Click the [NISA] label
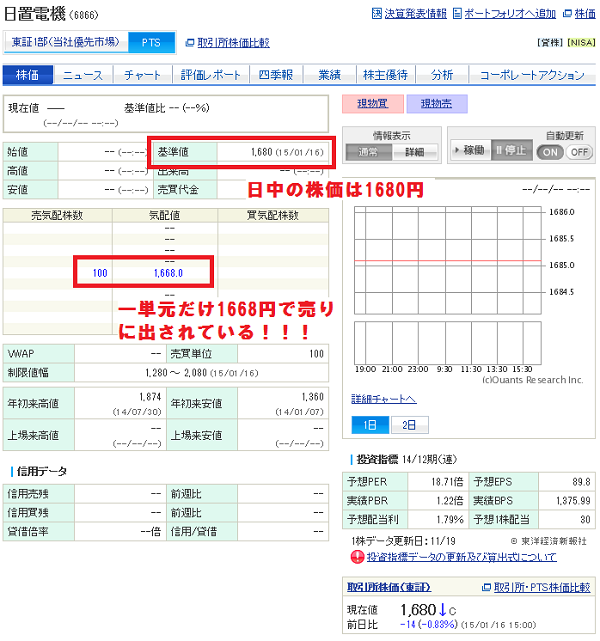Screen dimensions: 600x641 tap(582, 43)
